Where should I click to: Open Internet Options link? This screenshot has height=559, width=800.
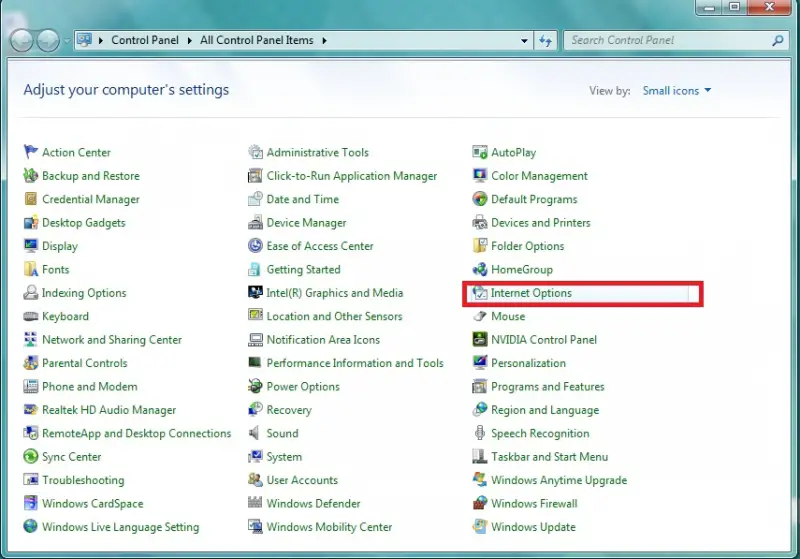tap(531, 293)
